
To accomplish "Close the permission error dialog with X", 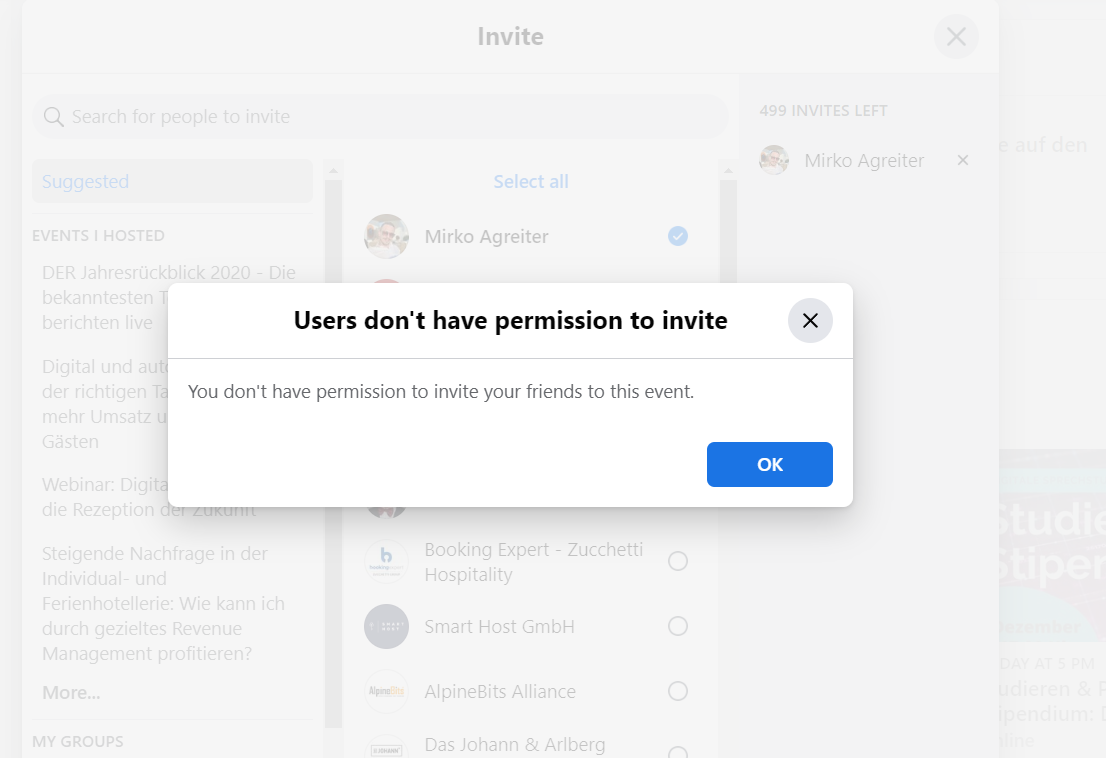I will point(810,321).
